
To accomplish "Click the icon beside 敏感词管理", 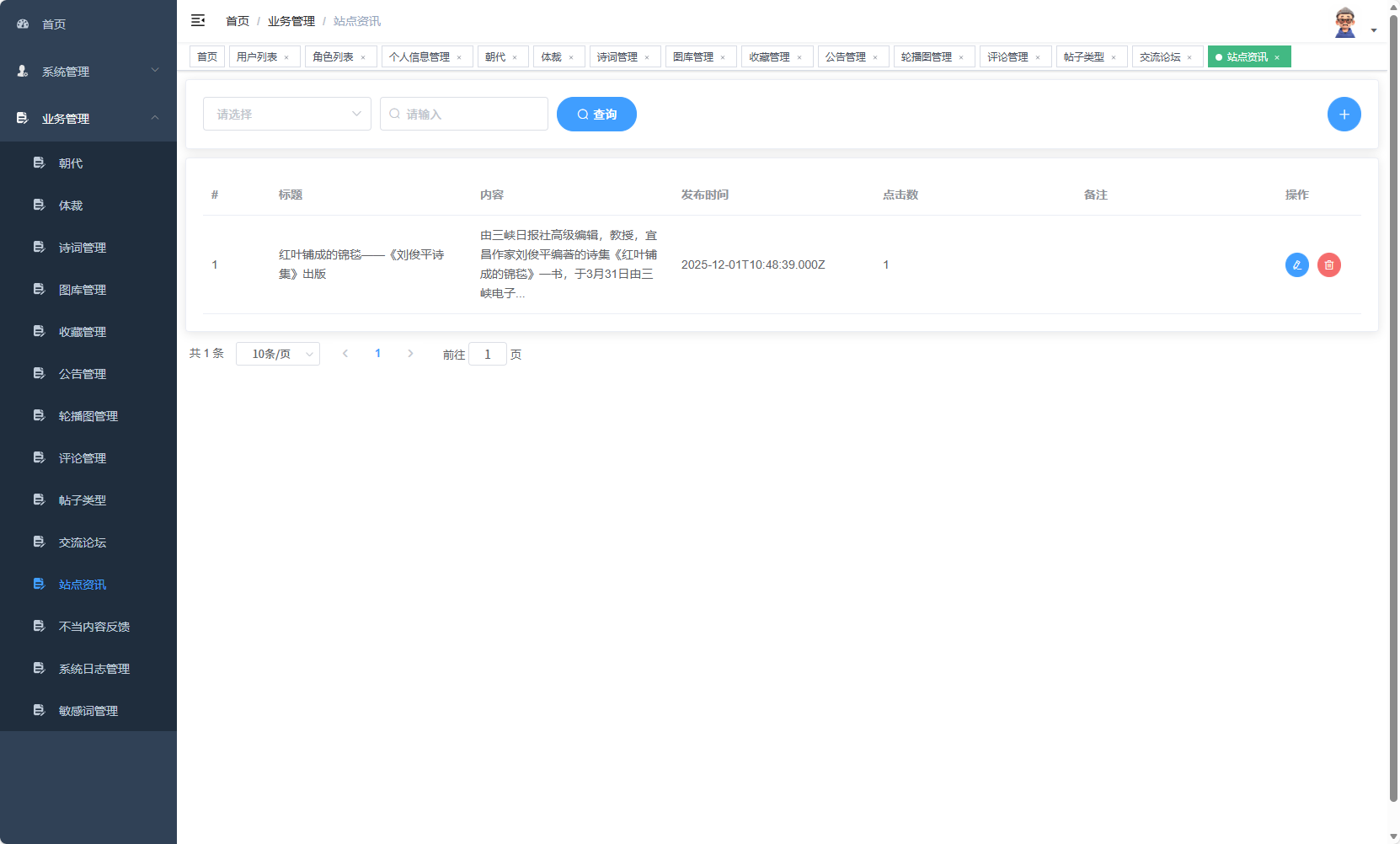I will 39,710.
